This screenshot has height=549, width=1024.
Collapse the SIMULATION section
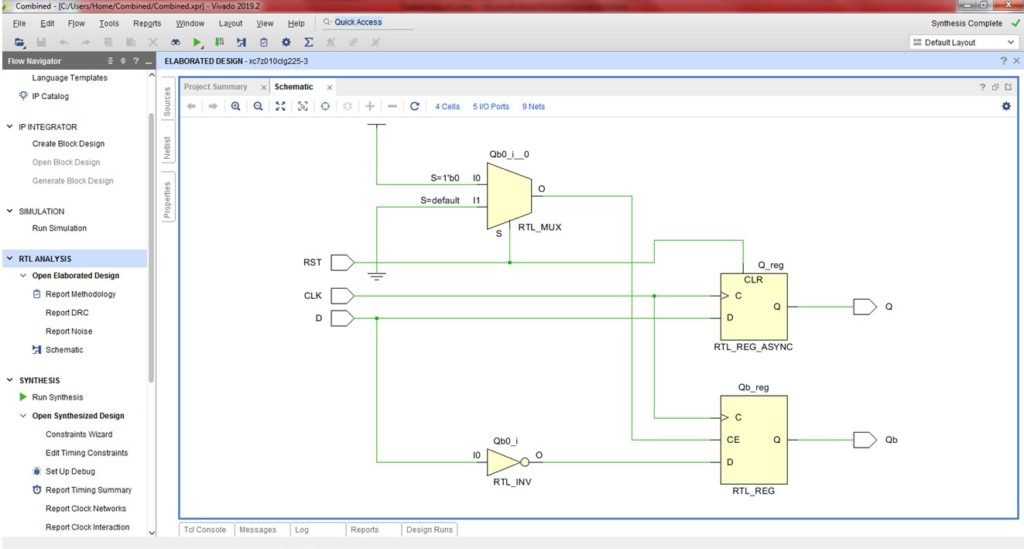click(x=10, y=211)
